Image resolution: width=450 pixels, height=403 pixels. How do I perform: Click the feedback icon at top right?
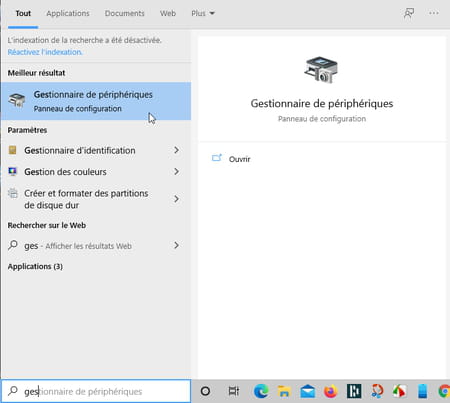(409, 13)
